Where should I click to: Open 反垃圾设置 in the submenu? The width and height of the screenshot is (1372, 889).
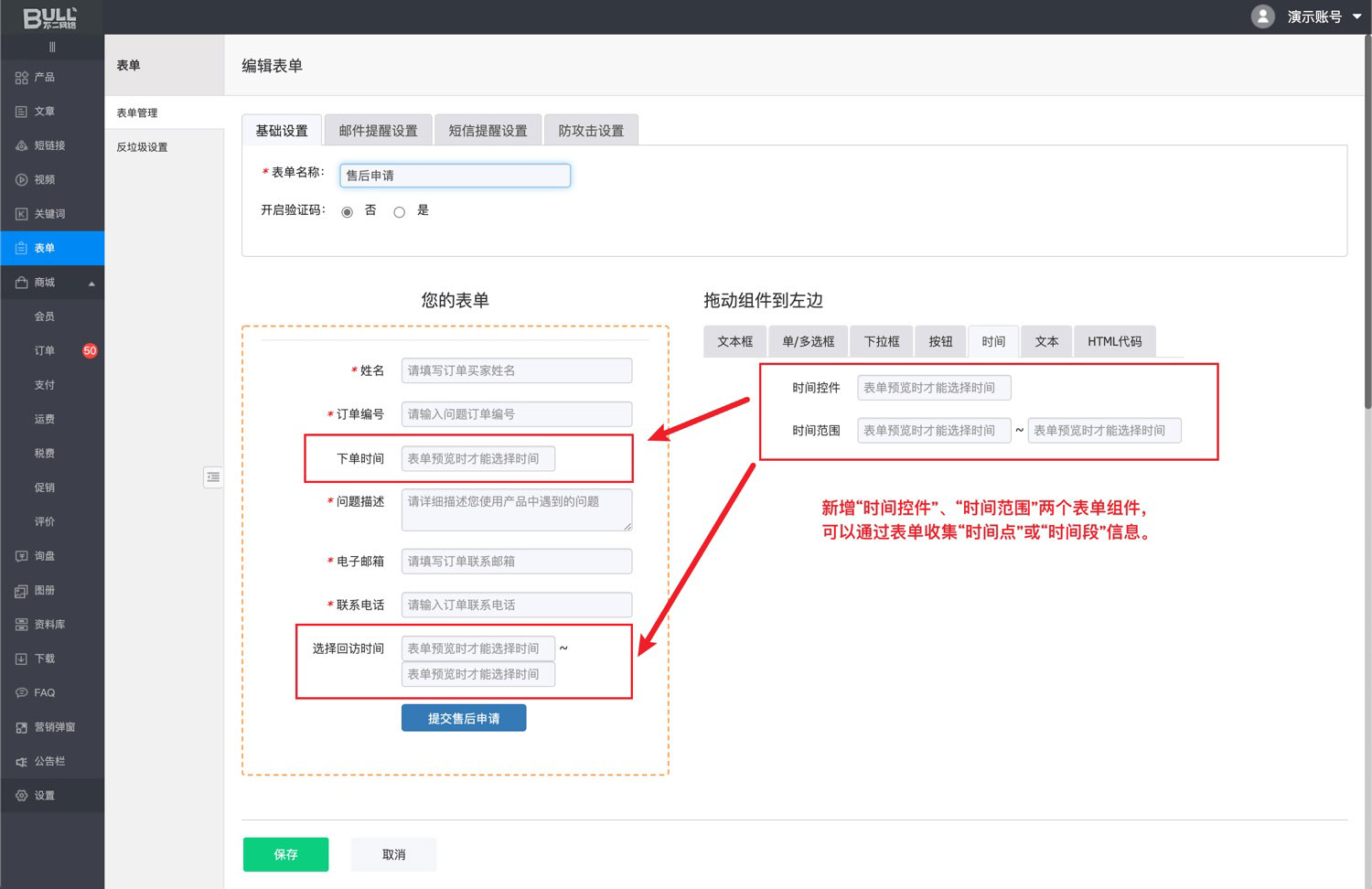pyautogui.click(x=142, y=147)
